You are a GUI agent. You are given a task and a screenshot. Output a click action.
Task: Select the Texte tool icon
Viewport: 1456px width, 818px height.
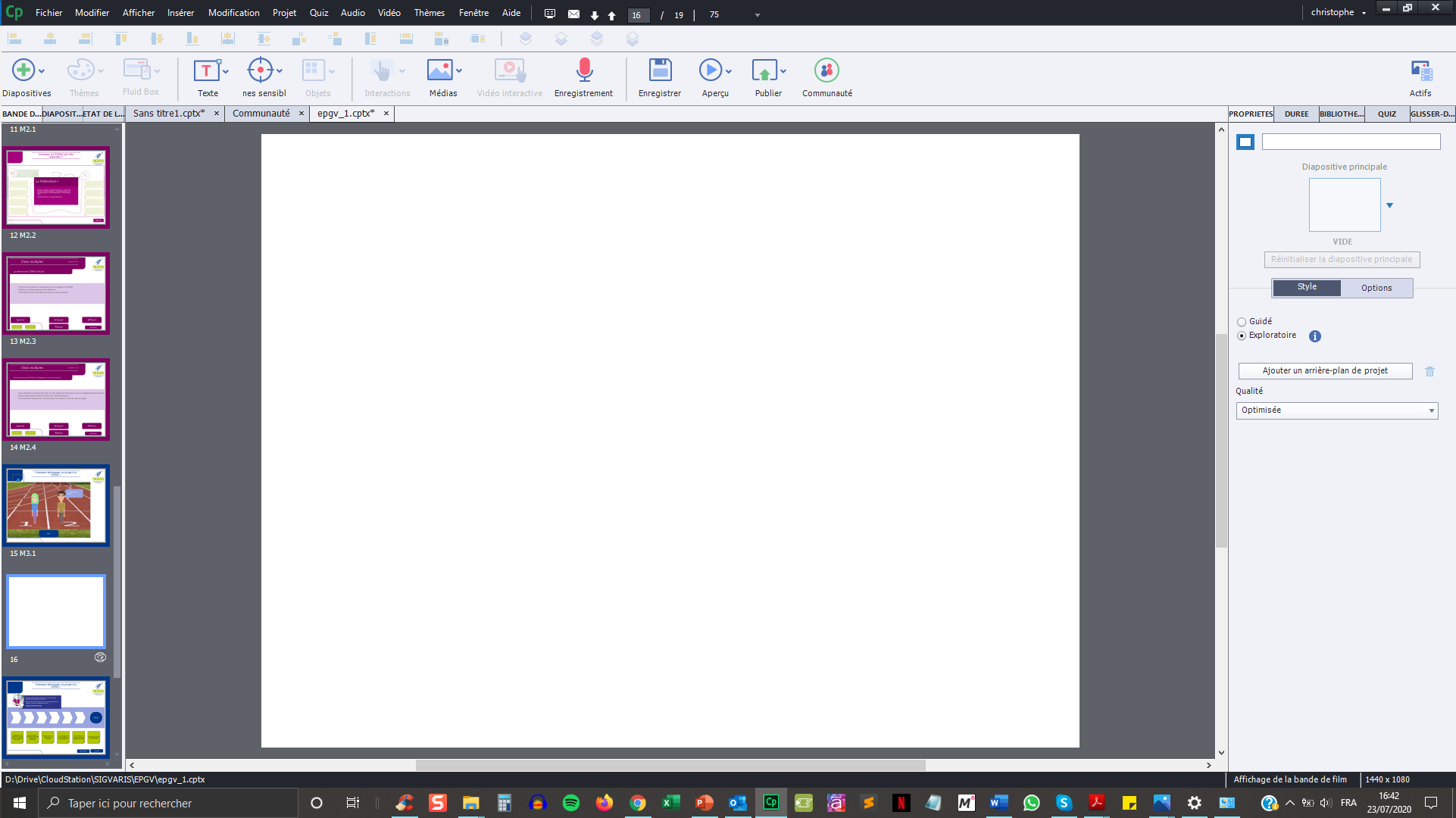coord(205,70)
